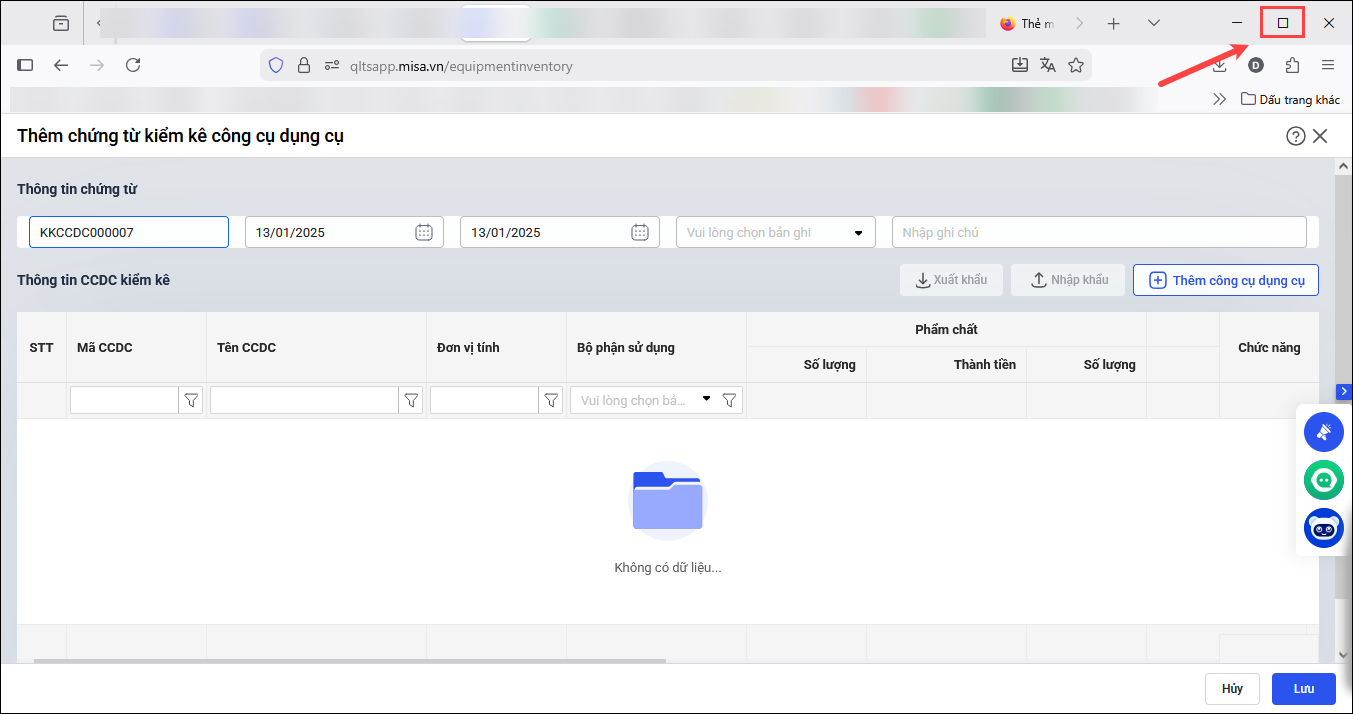The width and height of the screenshot is (1353, 714).
Task: View site security padlock info
Action: (304, 66)
